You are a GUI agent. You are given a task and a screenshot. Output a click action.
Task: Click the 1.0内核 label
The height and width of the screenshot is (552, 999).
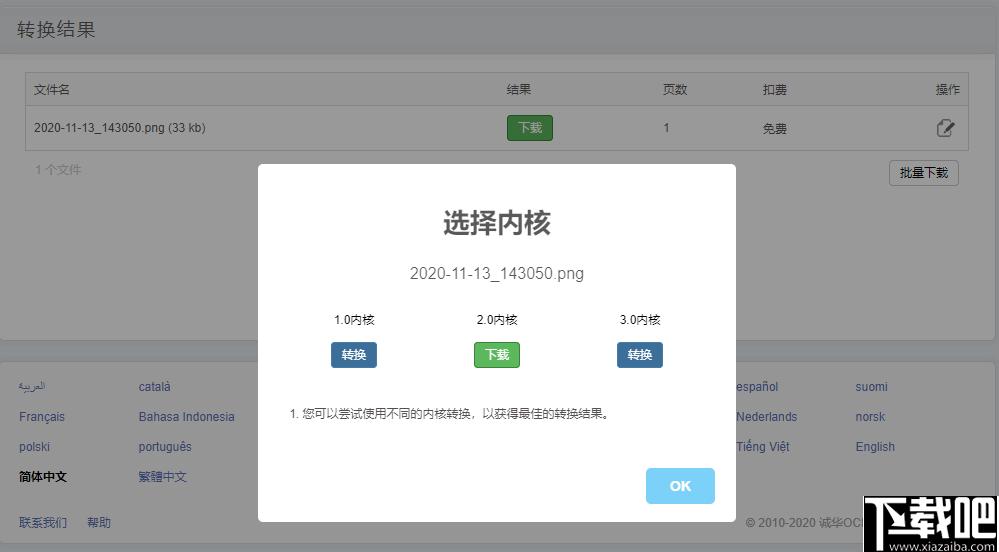pyautogui.click(x=354, y=320)
